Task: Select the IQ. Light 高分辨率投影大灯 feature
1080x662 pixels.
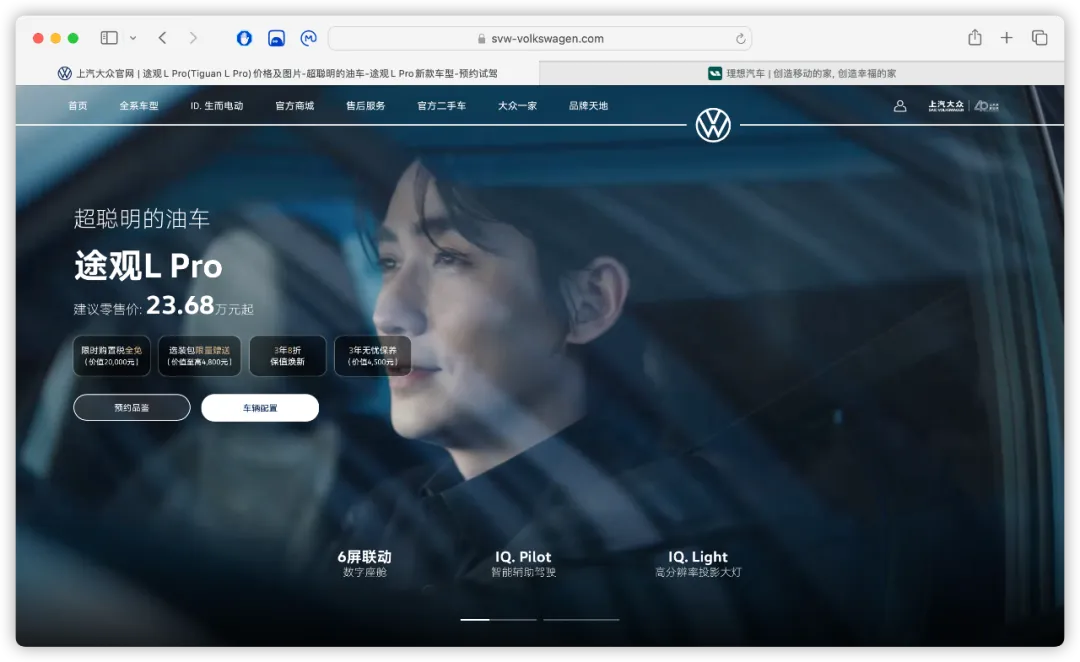Action: [x=698, y=563]
